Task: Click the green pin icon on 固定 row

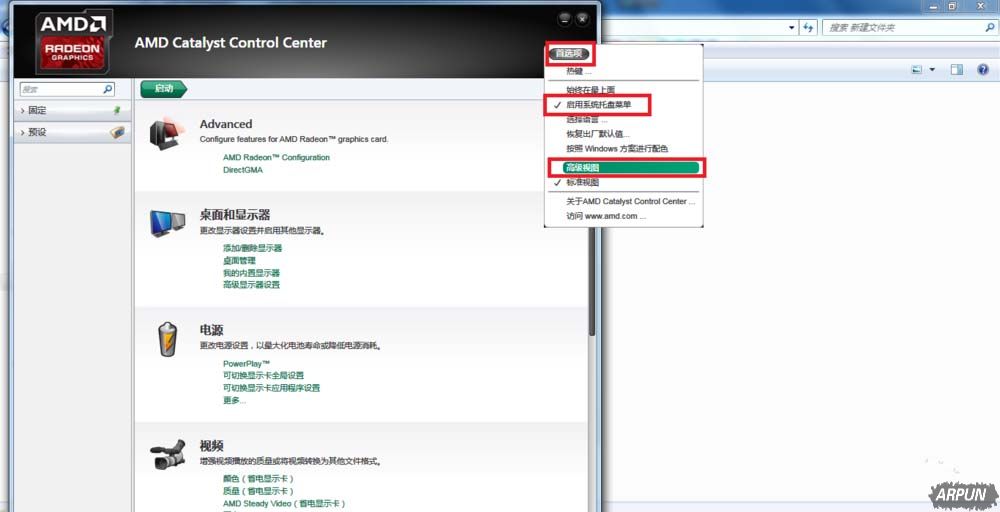Action: click(117, 110)
